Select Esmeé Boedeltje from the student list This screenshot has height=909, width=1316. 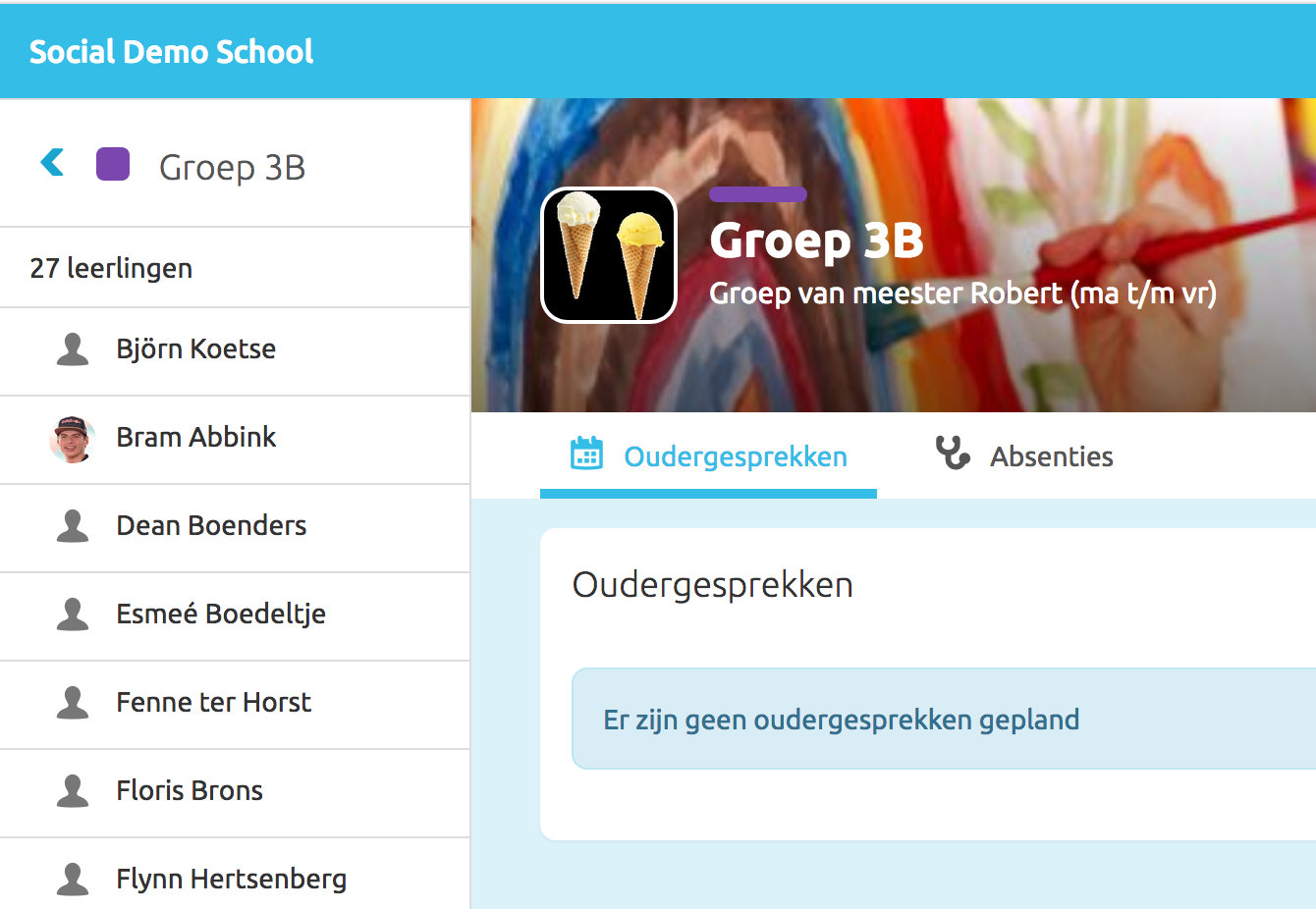pyautogui.click(x=220, y=615)
